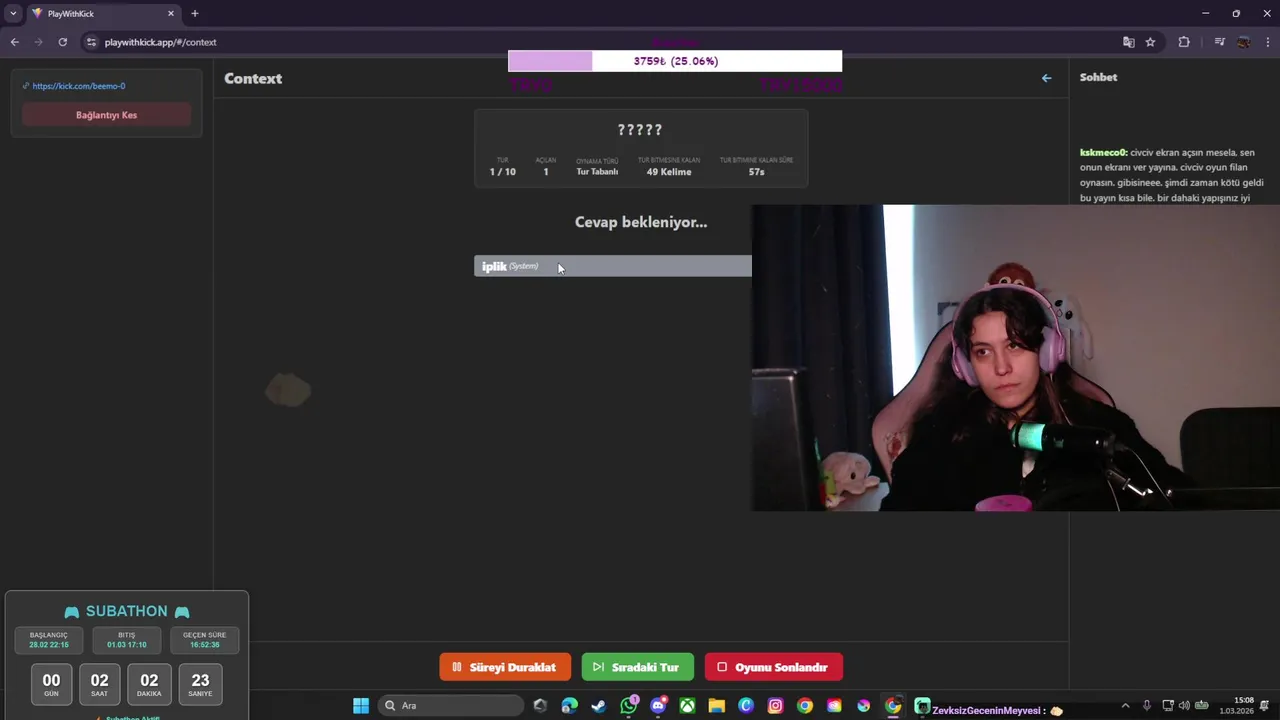Select the PlayWithKick browser tab

(x=103, y=13)
